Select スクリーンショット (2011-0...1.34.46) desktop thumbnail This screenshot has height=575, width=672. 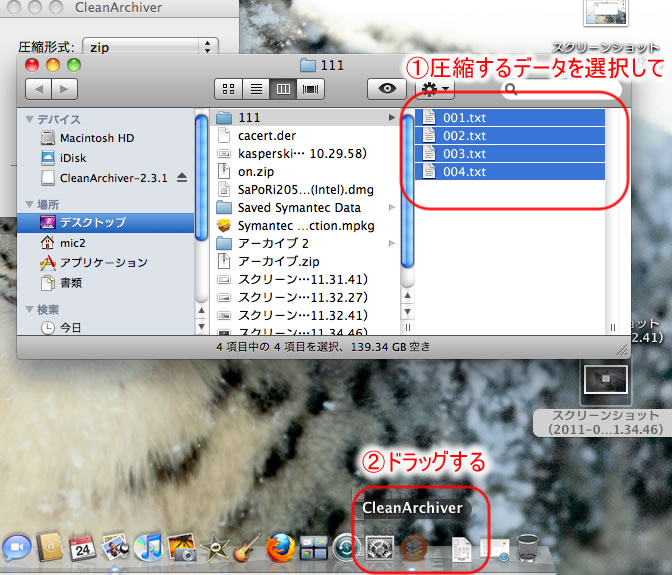605,380
